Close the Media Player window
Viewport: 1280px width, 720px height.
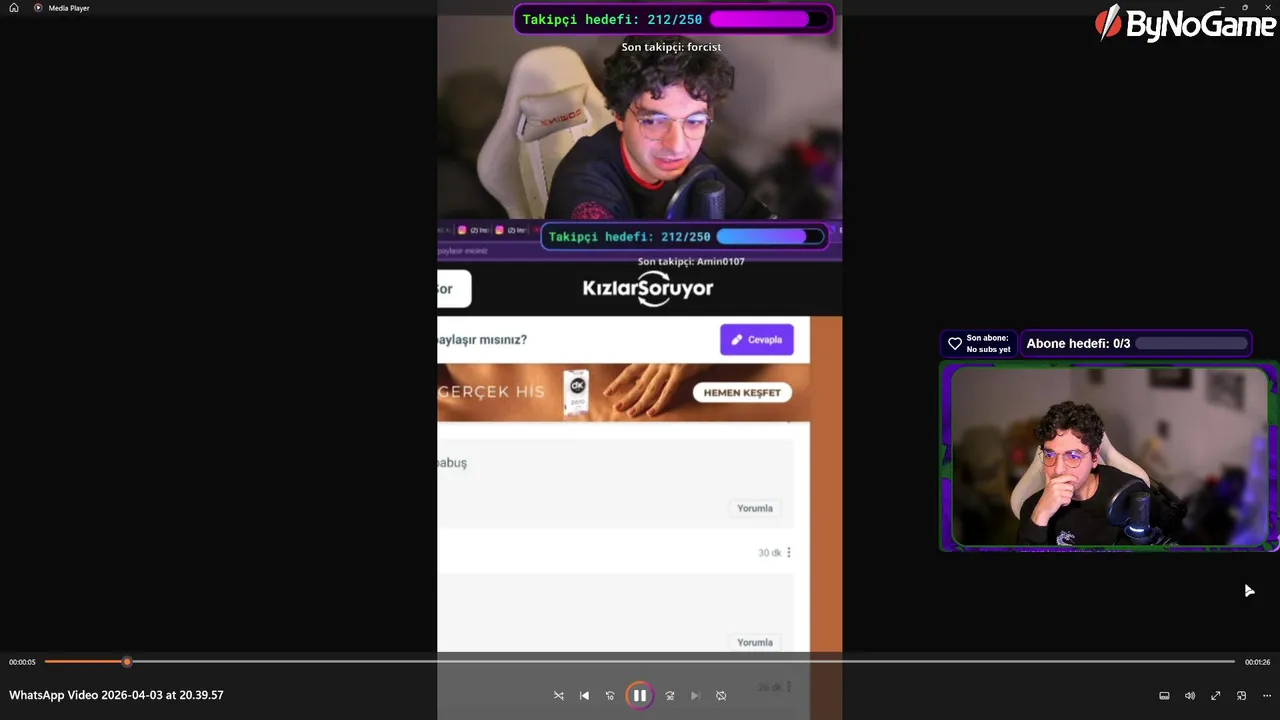tap(1270, 7)
